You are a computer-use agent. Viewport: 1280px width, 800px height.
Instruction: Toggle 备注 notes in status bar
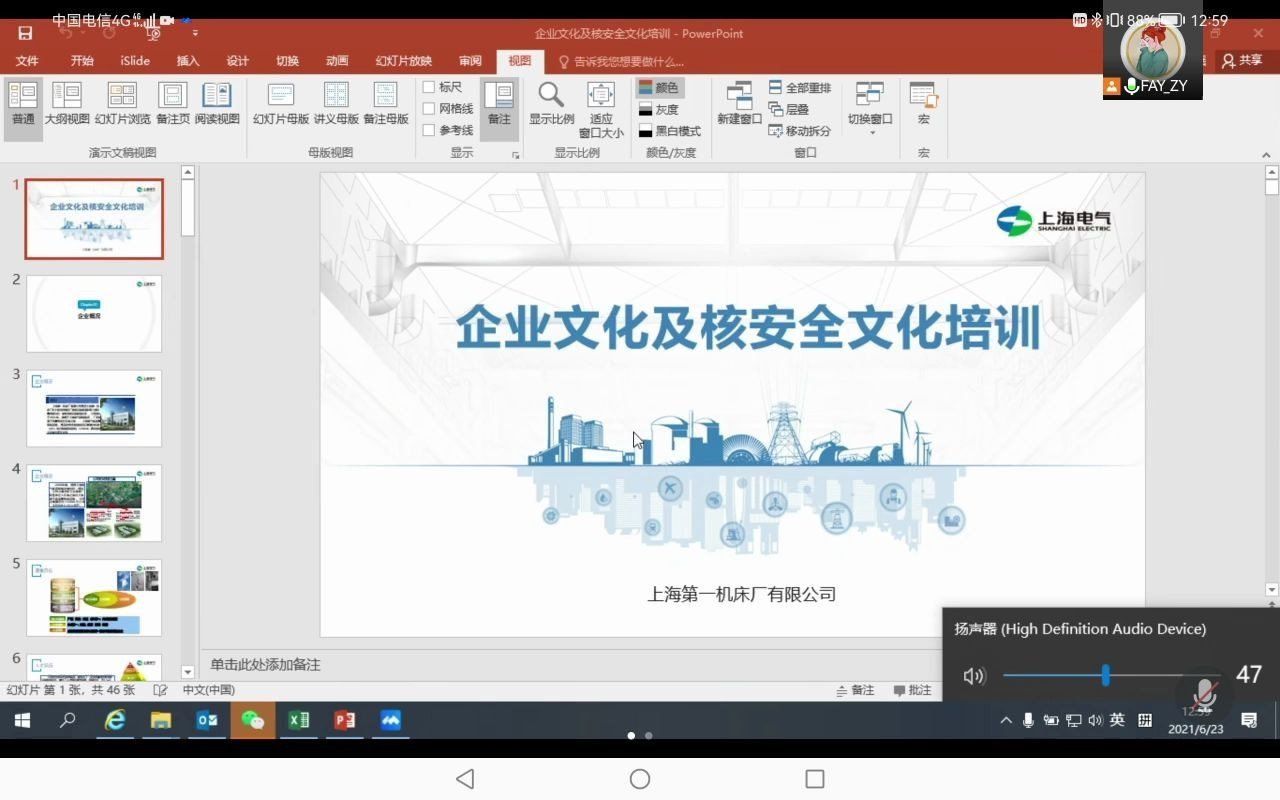[x=855, y=690]
